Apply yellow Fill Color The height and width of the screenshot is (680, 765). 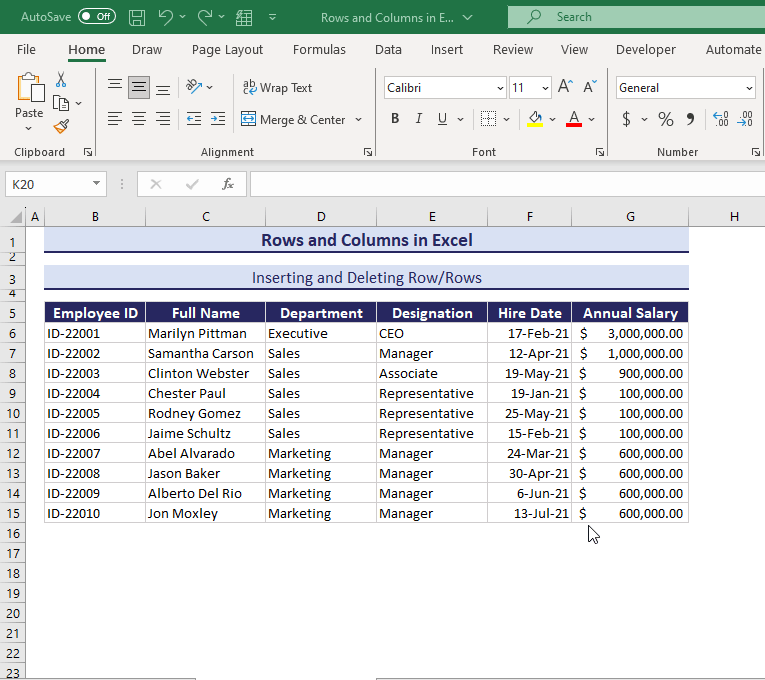535,119
